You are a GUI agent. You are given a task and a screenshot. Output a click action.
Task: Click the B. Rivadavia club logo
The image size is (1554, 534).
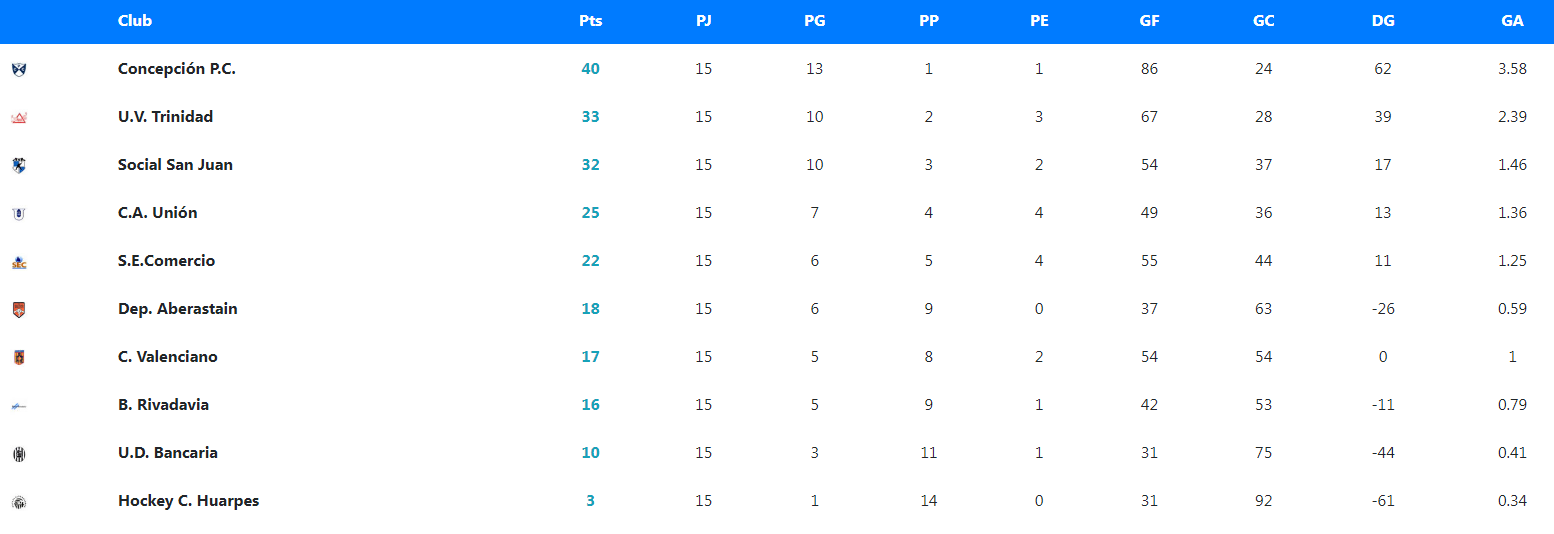(19, 406)
